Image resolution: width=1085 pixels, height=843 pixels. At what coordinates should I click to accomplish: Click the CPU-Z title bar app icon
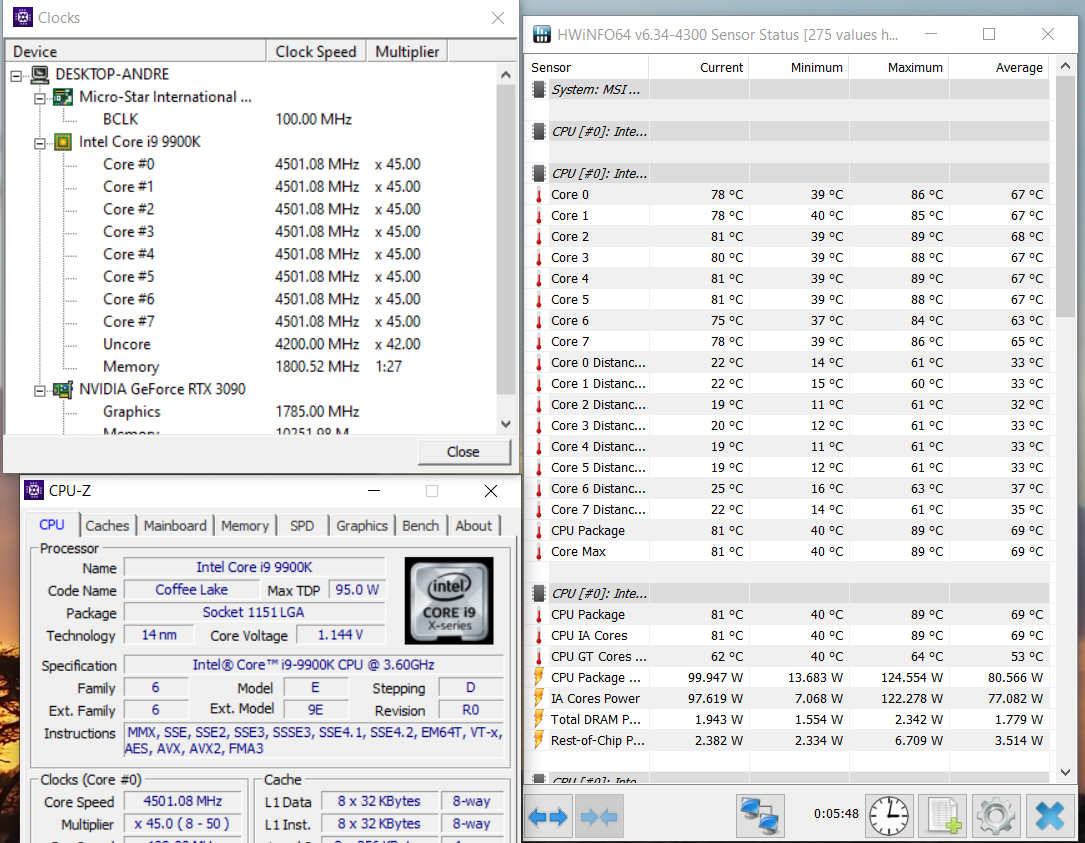click(x=34, y=490)
